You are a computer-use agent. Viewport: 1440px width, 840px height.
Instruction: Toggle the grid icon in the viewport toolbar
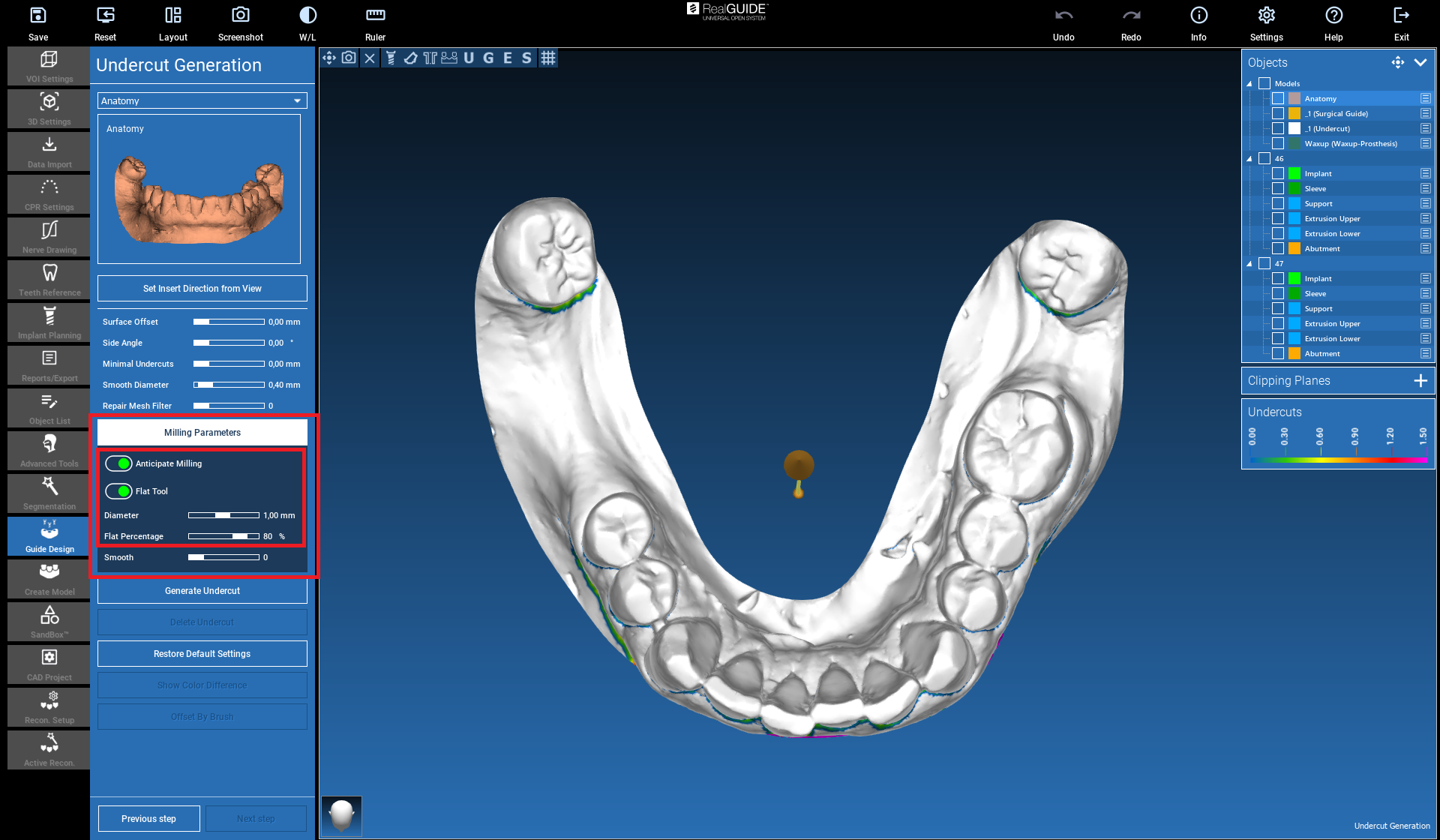[548, 58]
